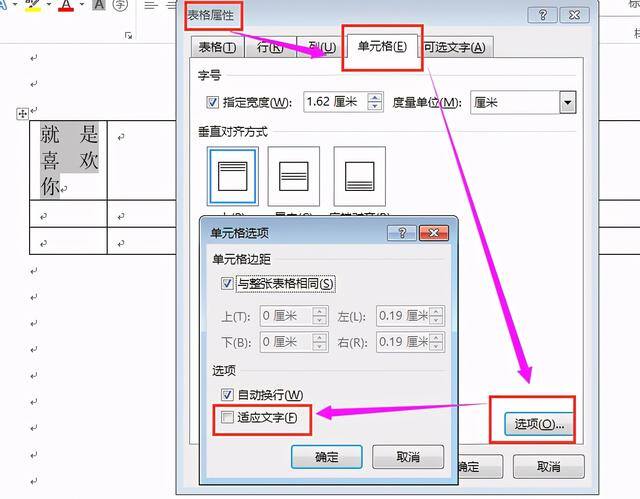Image resolution: width=640 pixels, height=499 pixels.
Task: Switch to the 表格(T) tab
Action: pyautogui.click(x=217, y=47)
